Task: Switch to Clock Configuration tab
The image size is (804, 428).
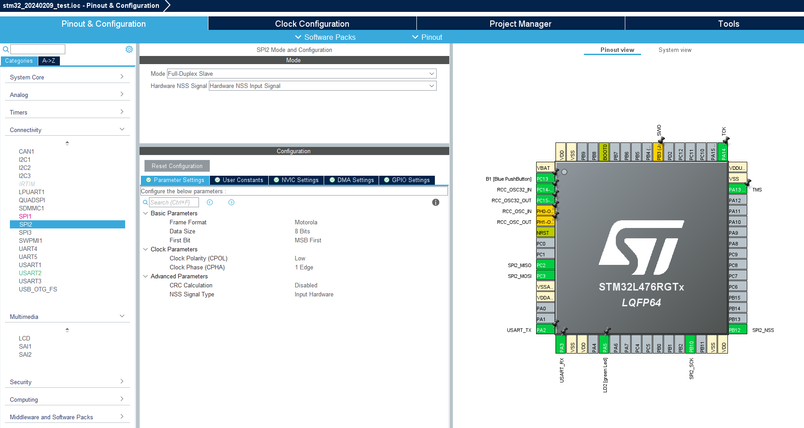Action: click(312, 24)
